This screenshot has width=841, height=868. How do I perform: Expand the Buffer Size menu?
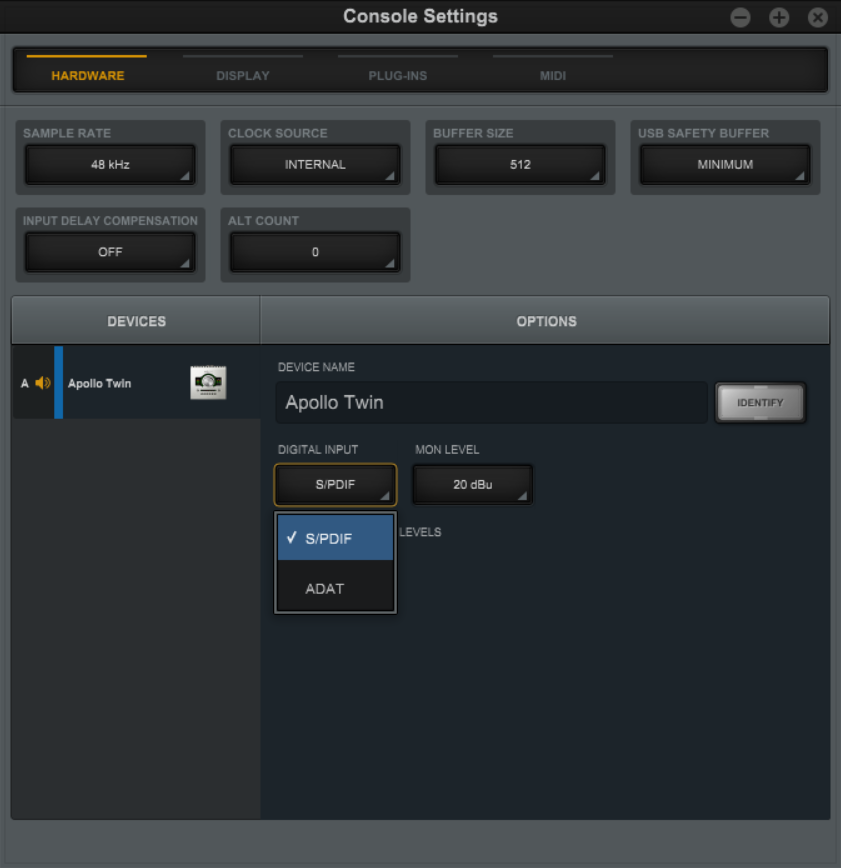click(520, 165)
